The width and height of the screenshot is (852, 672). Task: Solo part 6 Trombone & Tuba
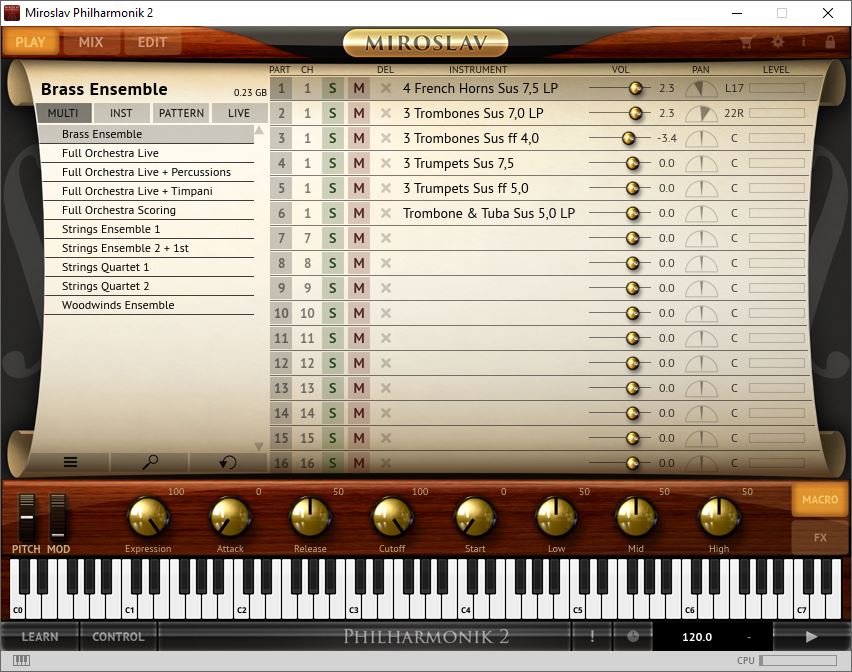click(x=333, y=213)
